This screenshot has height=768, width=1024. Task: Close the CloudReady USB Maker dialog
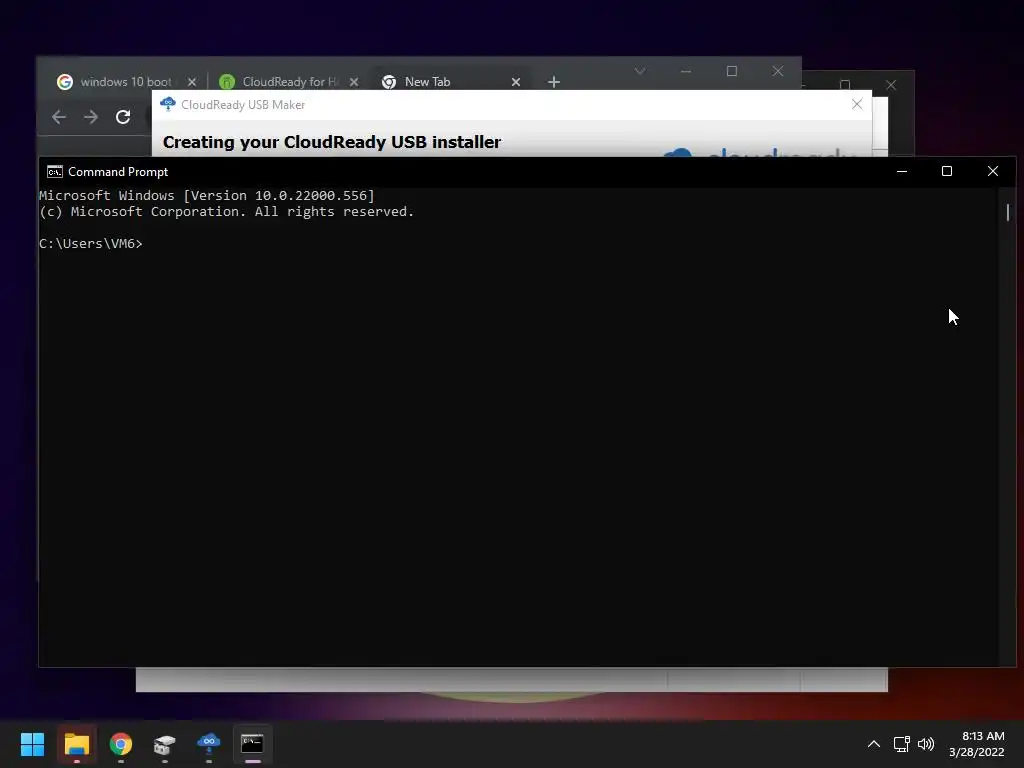857,104
